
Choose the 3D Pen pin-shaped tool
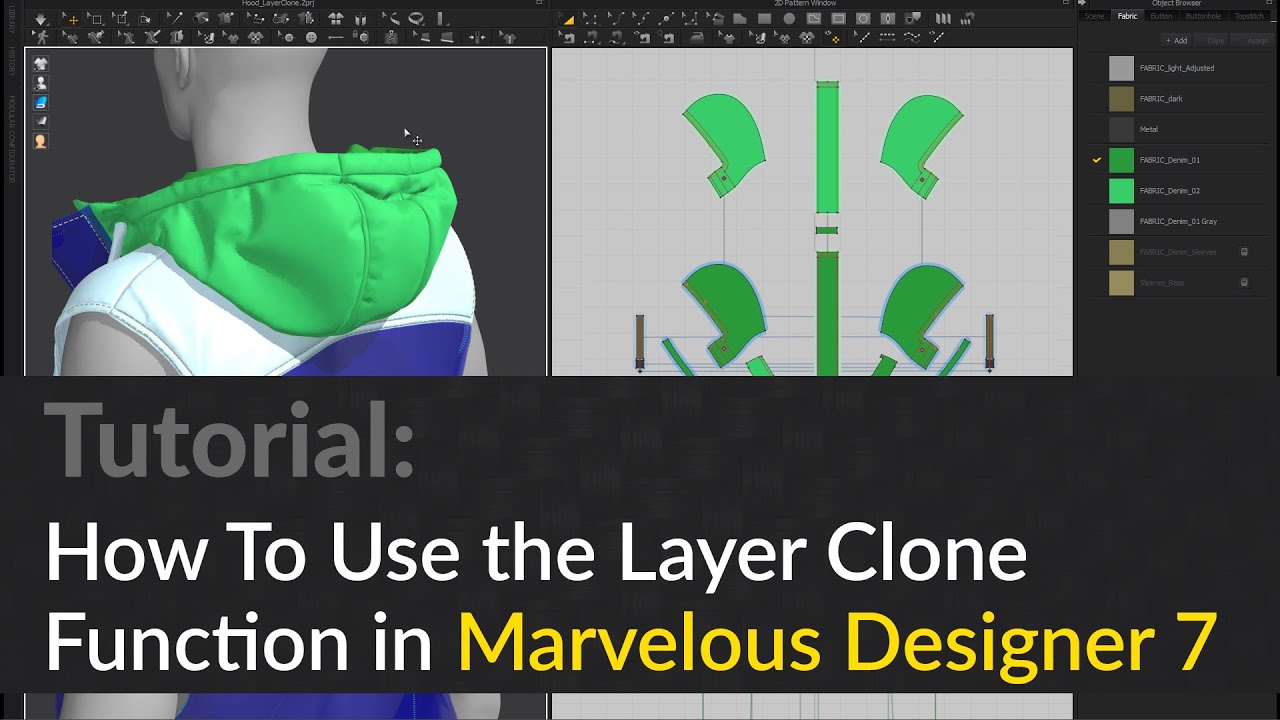point(175,19)
